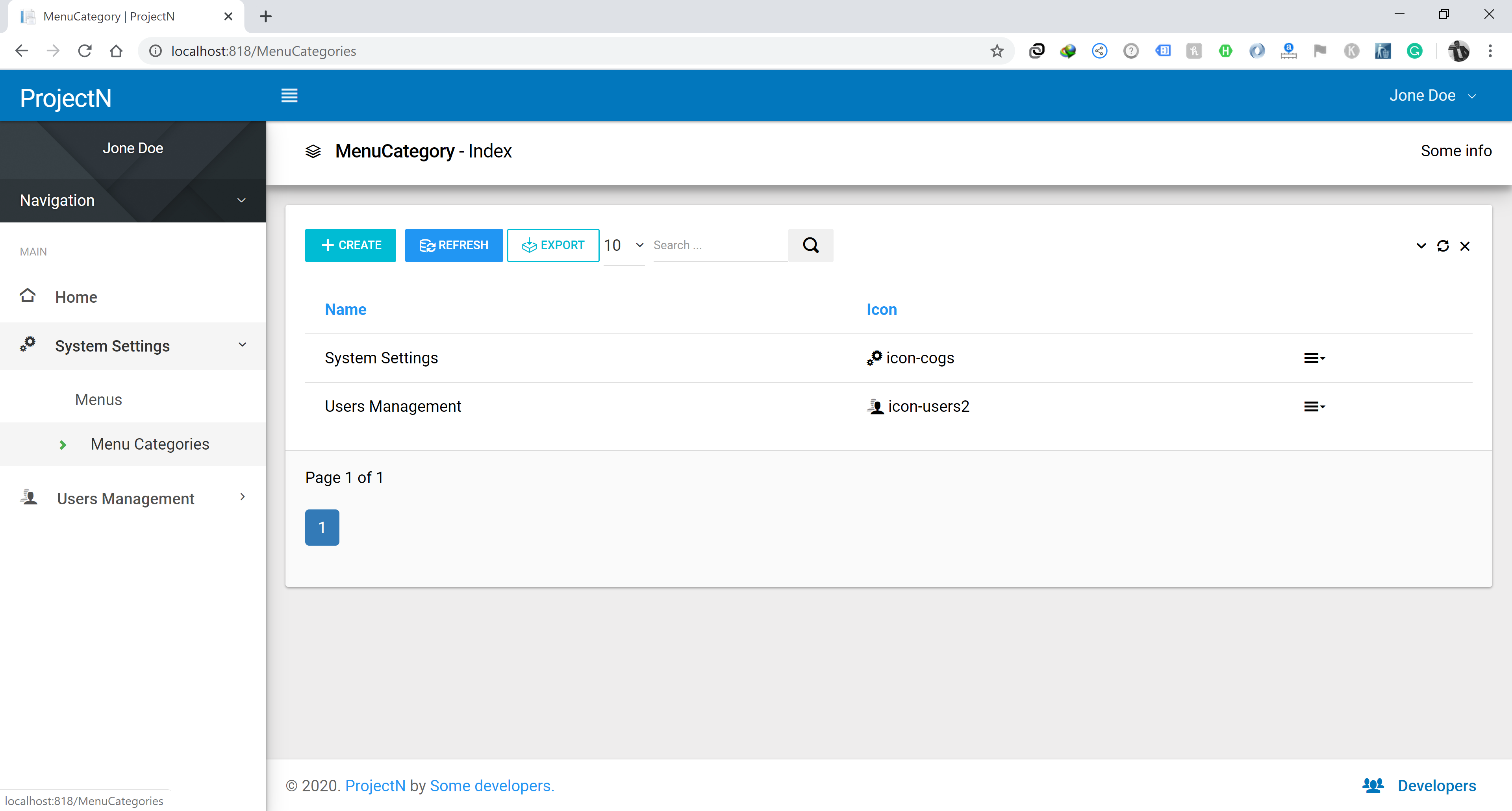Click the Grammarly extension icon
This screenshot has height=811, width=1512.
(1415, 51)
